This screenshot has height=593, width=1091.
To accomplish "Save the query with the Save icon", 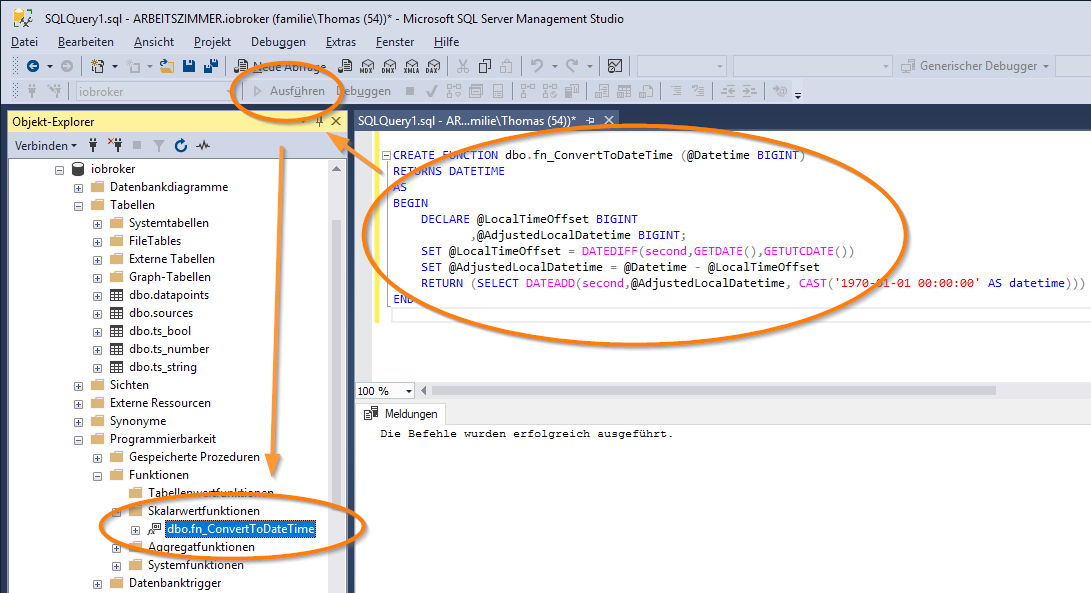I will coord(189,66).
